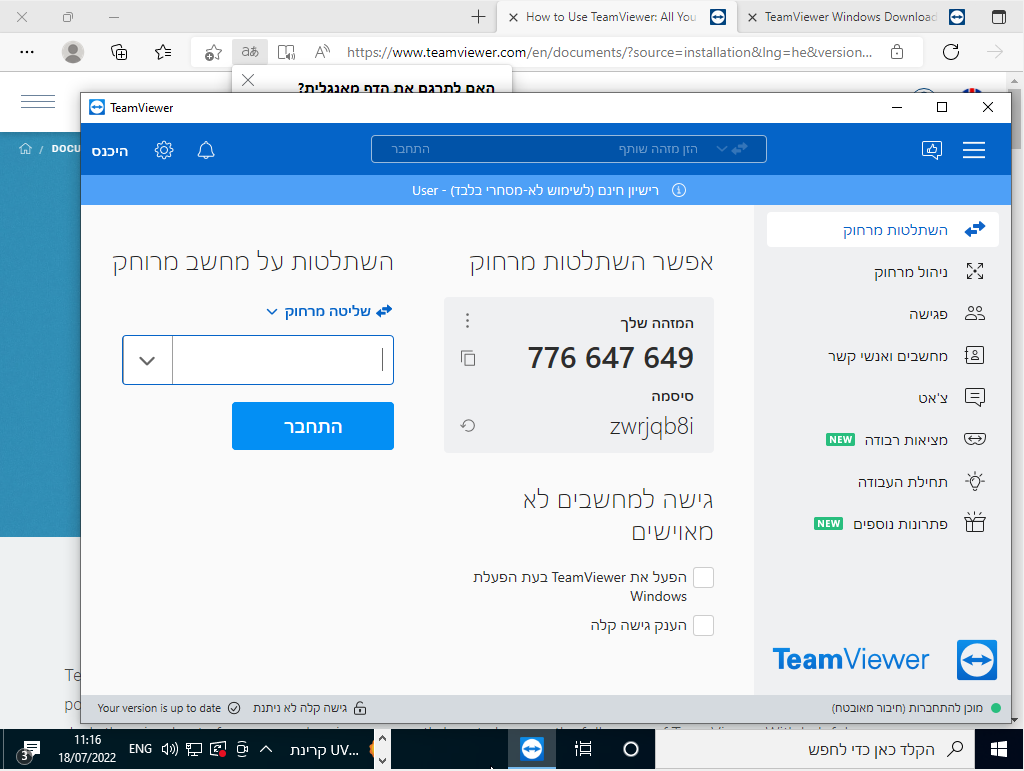Switch to TeamViewer Windows Download tab
Screen dimensions: 1024x771
click(856, 17)
